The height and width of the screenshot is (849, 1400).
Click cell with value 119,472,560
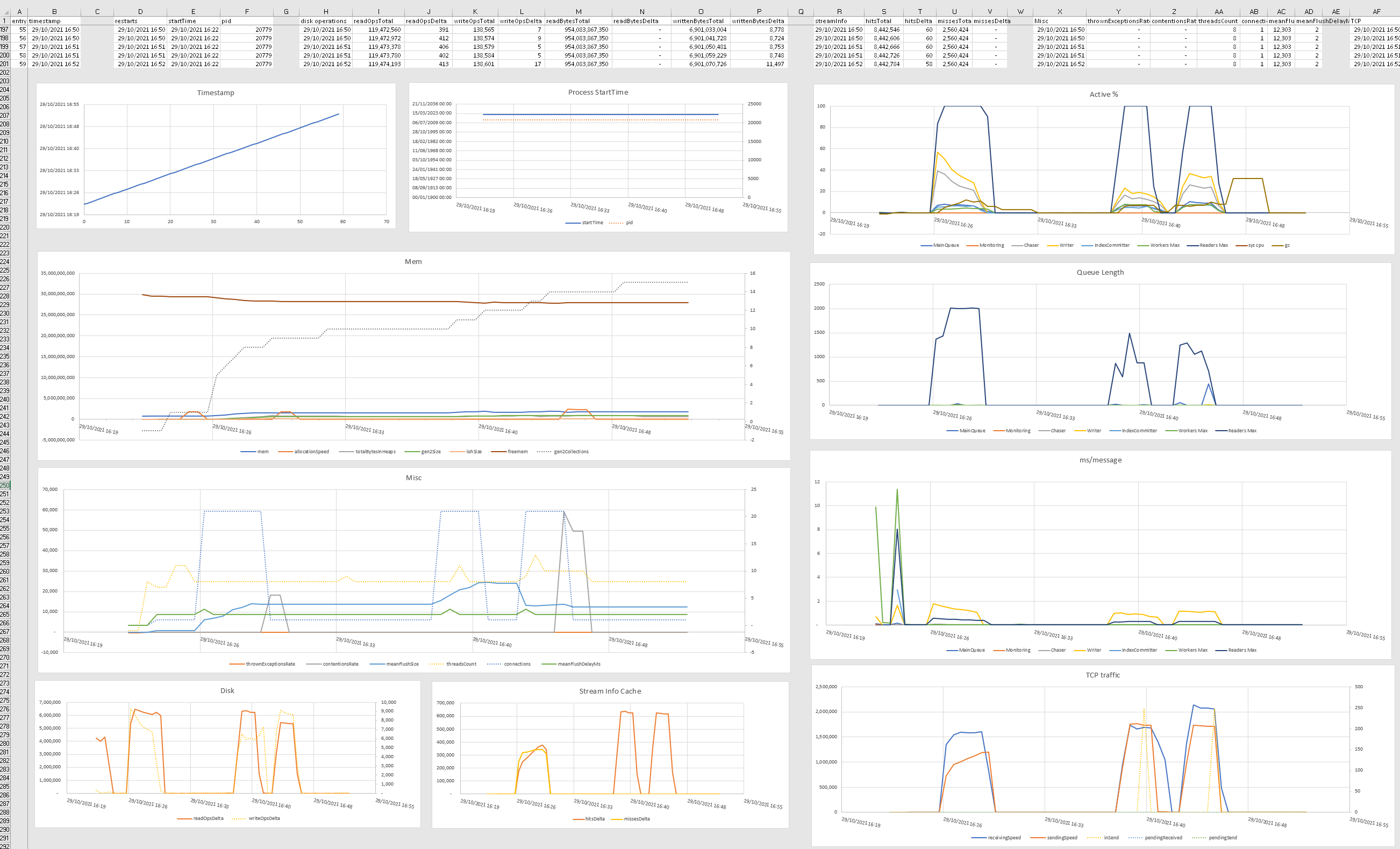click(x=378, y=30)
